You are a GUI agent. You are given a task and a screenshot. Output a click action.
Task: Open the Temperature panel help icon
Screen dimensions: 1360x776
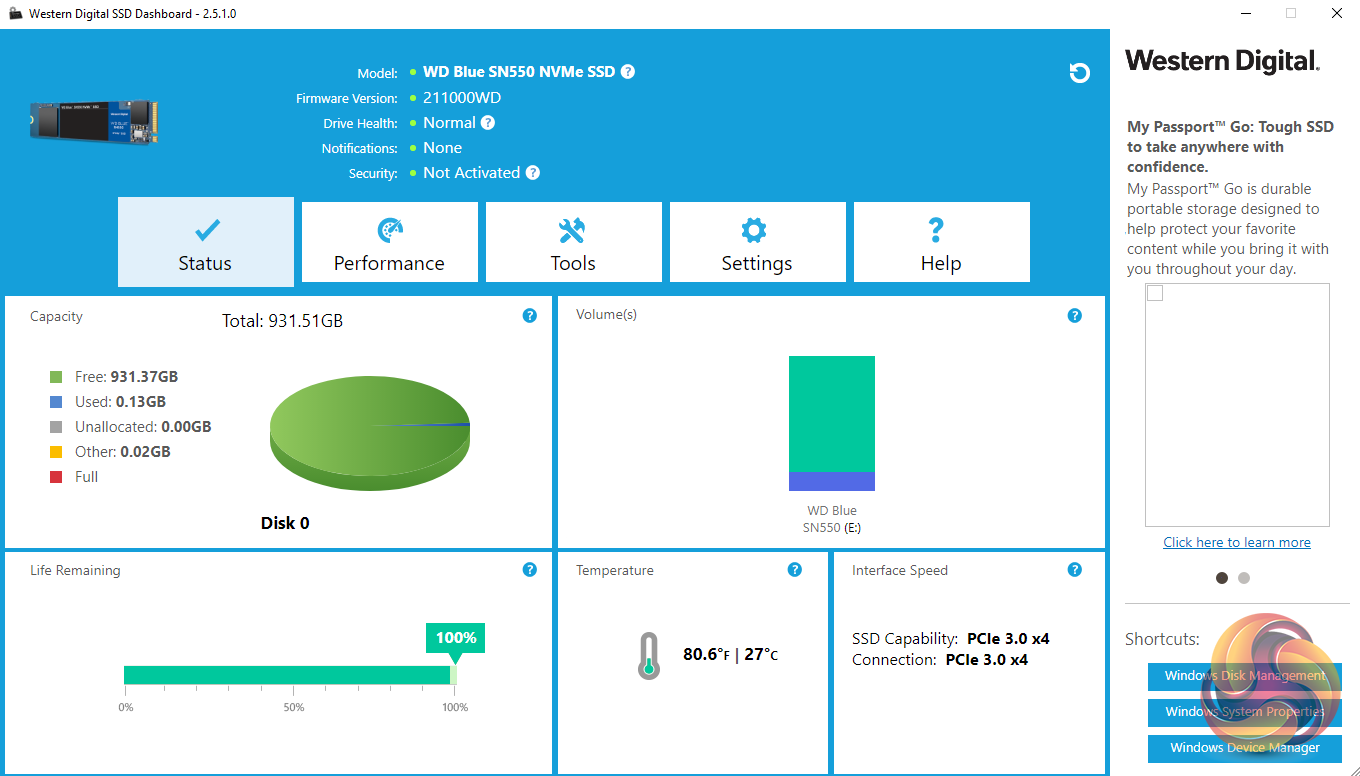(x=795, y=570)
